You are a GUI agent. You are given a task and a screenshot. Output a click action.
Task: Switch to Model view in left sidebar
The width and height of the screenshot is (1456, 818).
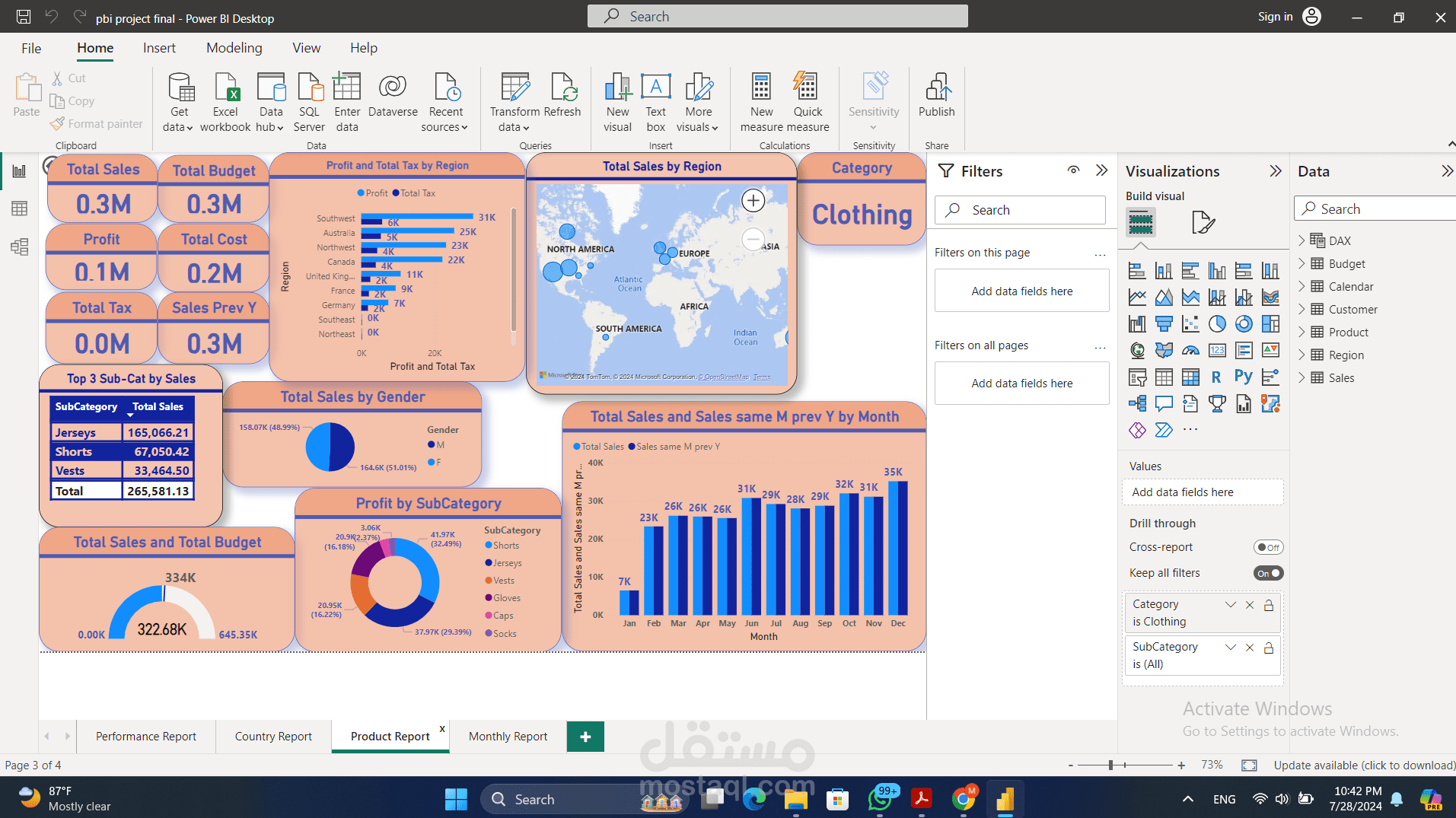[19, 247]
